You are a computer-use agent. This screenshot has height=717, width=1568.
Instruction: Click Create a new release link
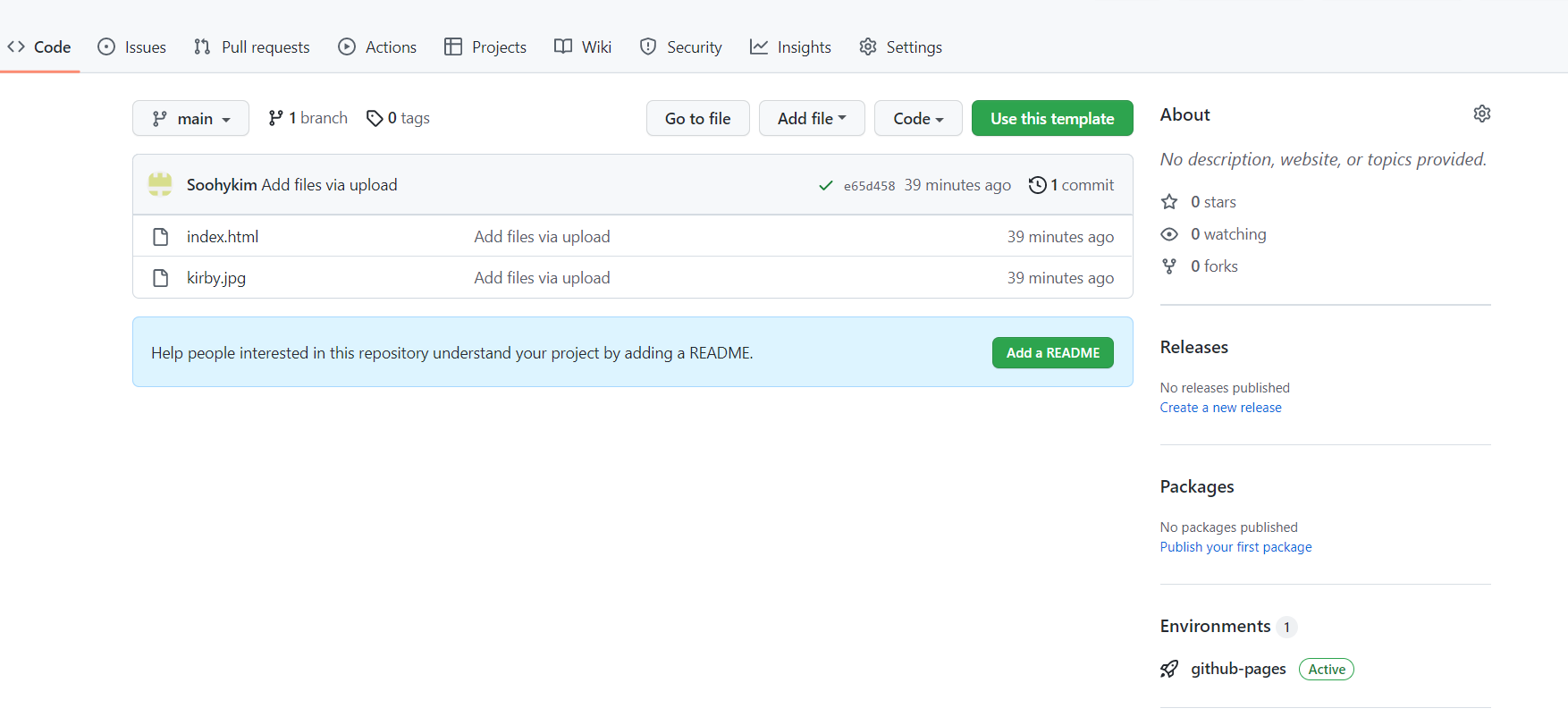tap(1221, 408)
